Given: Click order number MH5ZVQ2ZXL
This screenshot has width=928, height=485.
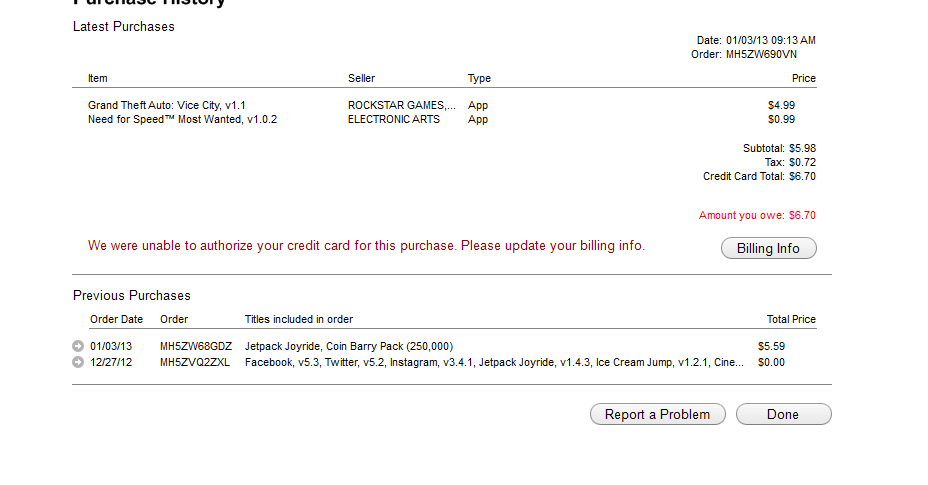Looking at the screenshot, I should [x=195, y=362].
